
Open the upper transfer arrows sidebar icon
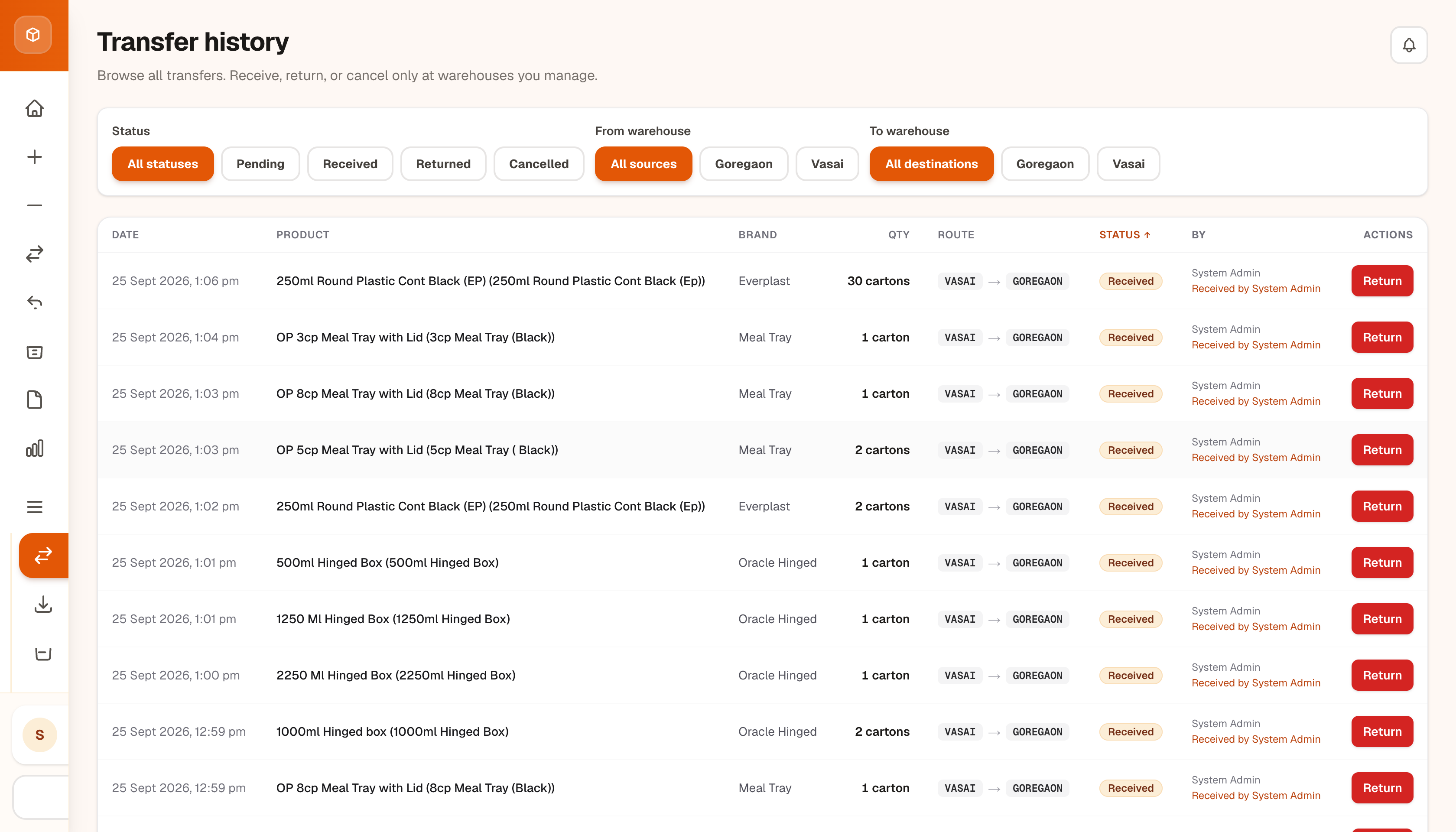click(x=35, y=253)
